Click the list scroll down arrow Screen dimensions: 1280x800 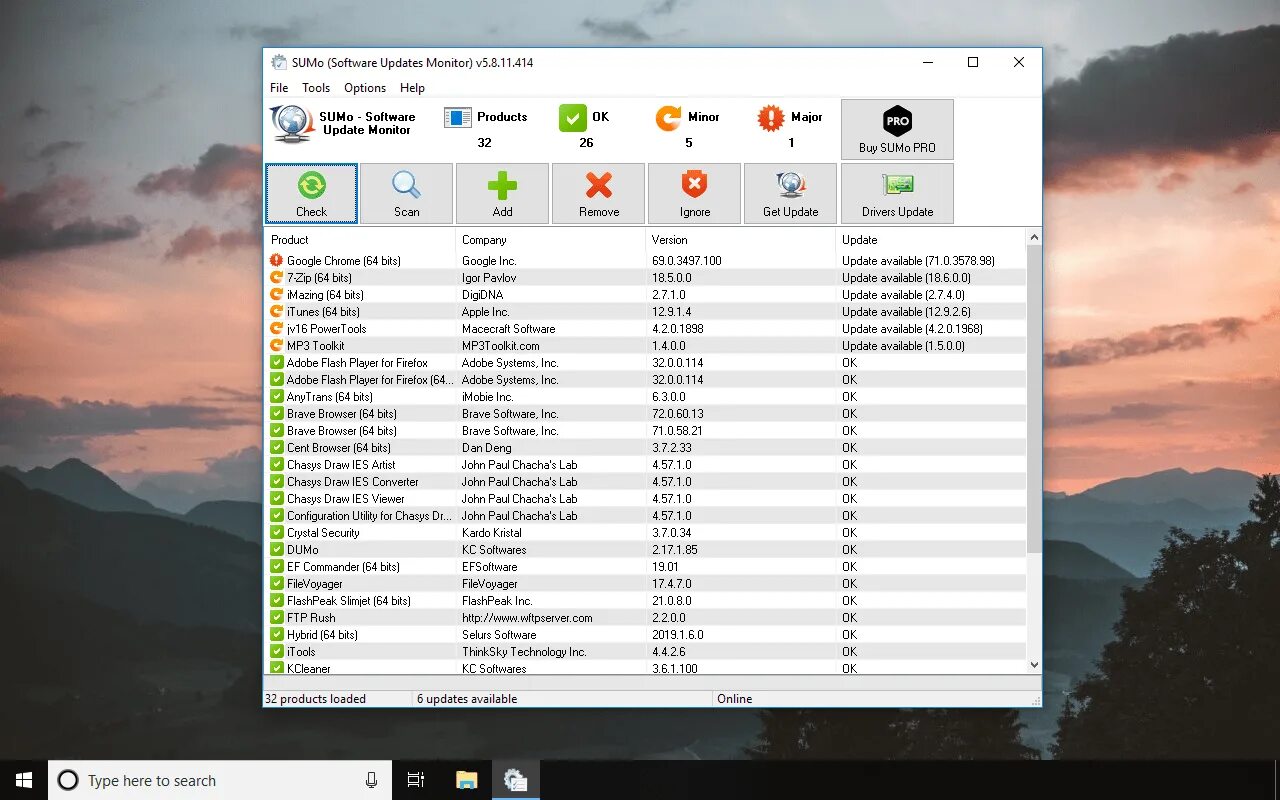coord(1034,664)
